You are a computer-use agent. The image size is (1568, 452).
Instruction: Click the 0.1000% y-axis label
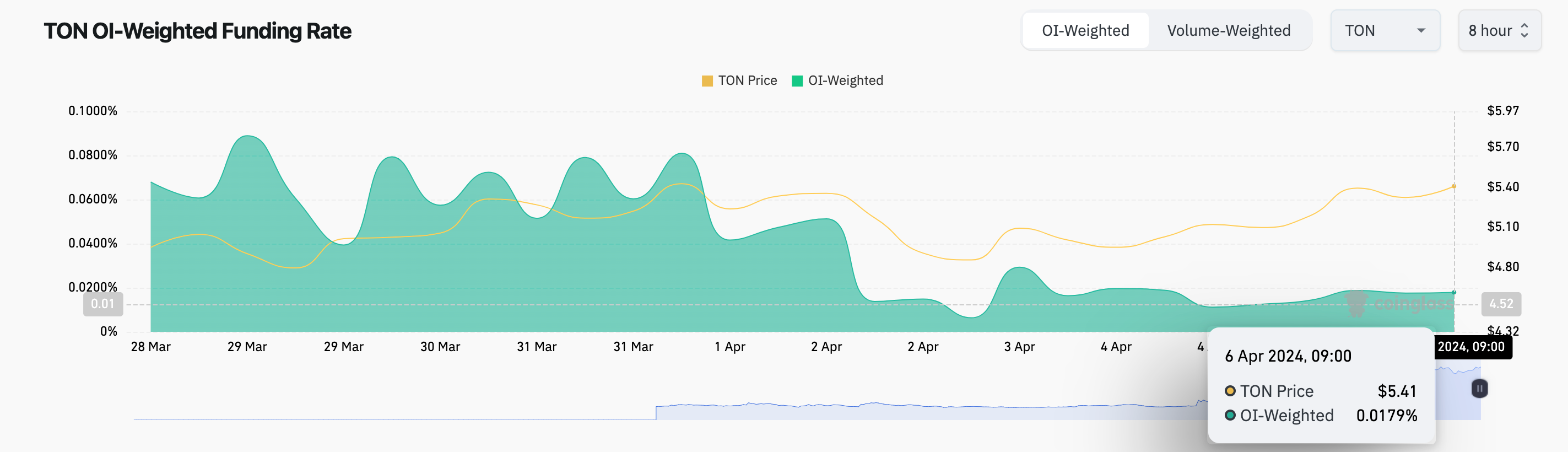tap(93, 111)
